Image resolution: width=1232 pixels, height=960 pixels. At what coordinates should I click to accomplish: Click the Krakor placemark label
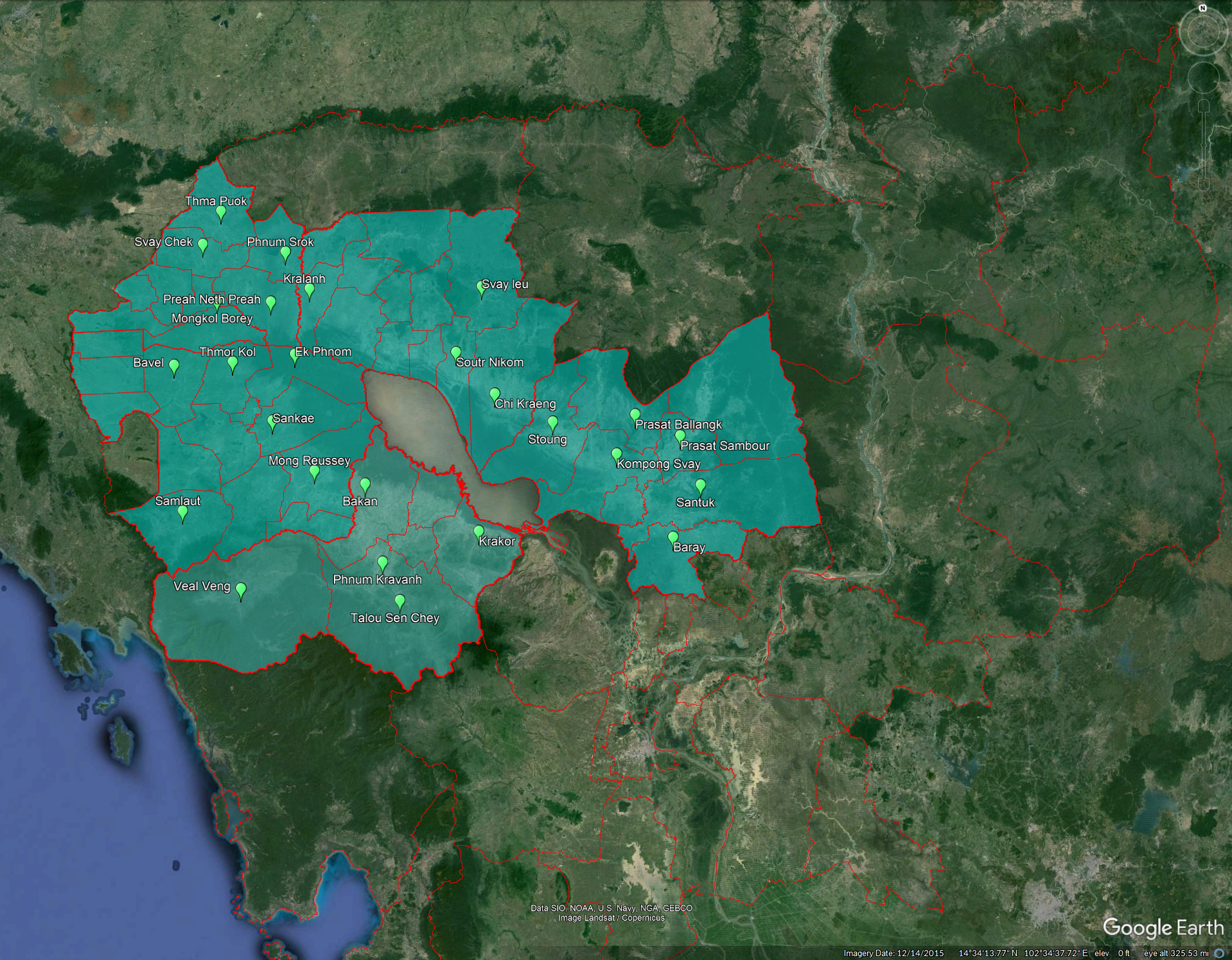click(x=497, y=541)
